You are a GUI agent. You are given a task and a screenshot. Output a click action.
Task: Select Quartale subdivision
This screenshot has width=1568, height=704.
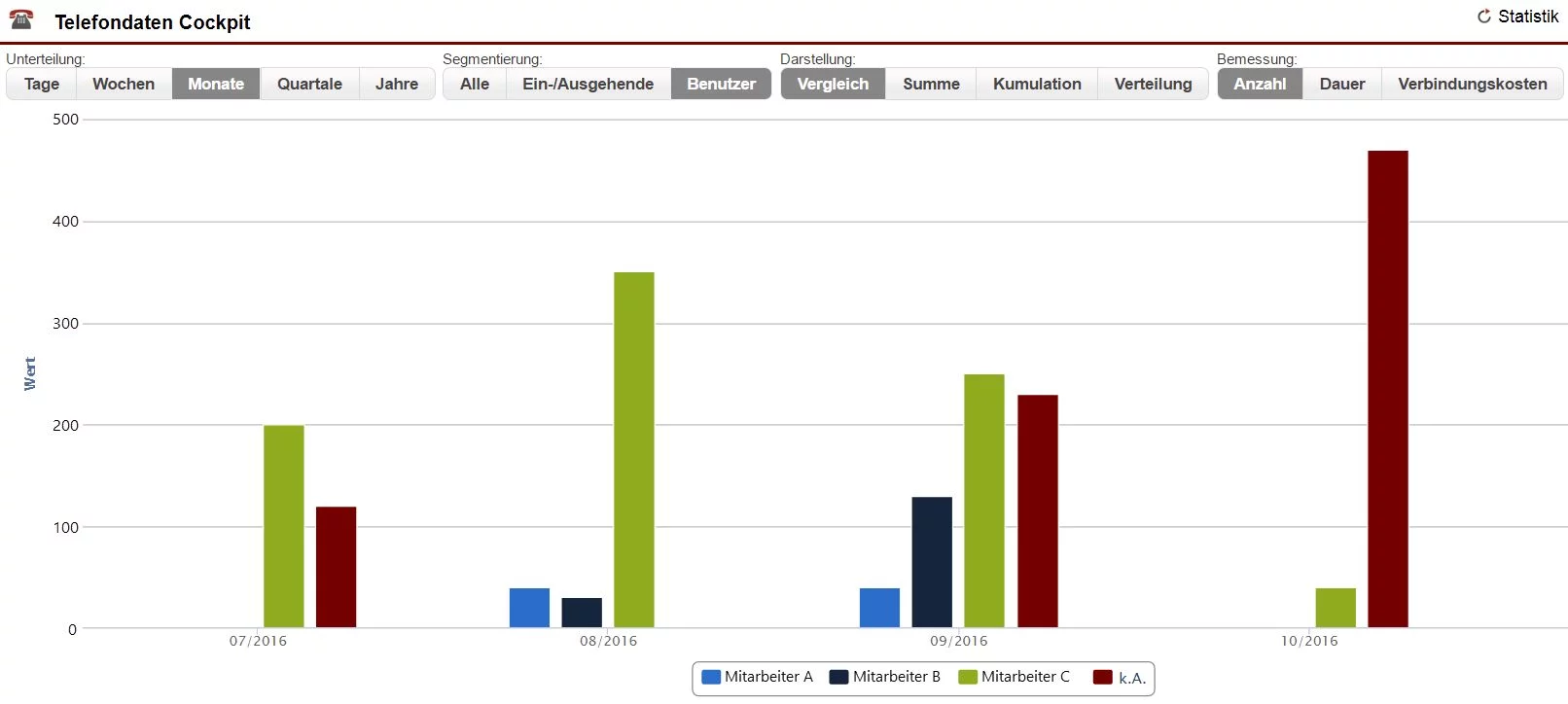(x=309, y=84)
